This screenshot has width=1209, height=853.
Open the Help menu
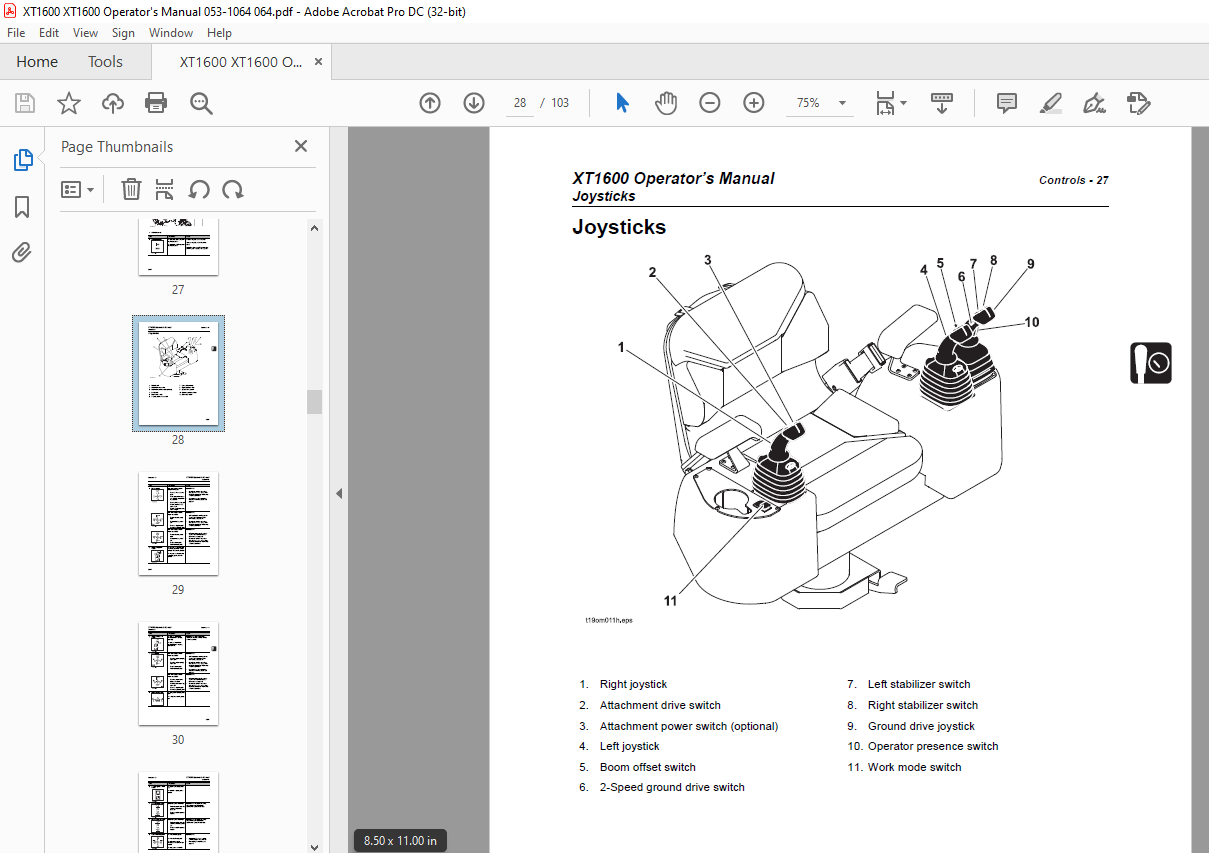point(219,33)
